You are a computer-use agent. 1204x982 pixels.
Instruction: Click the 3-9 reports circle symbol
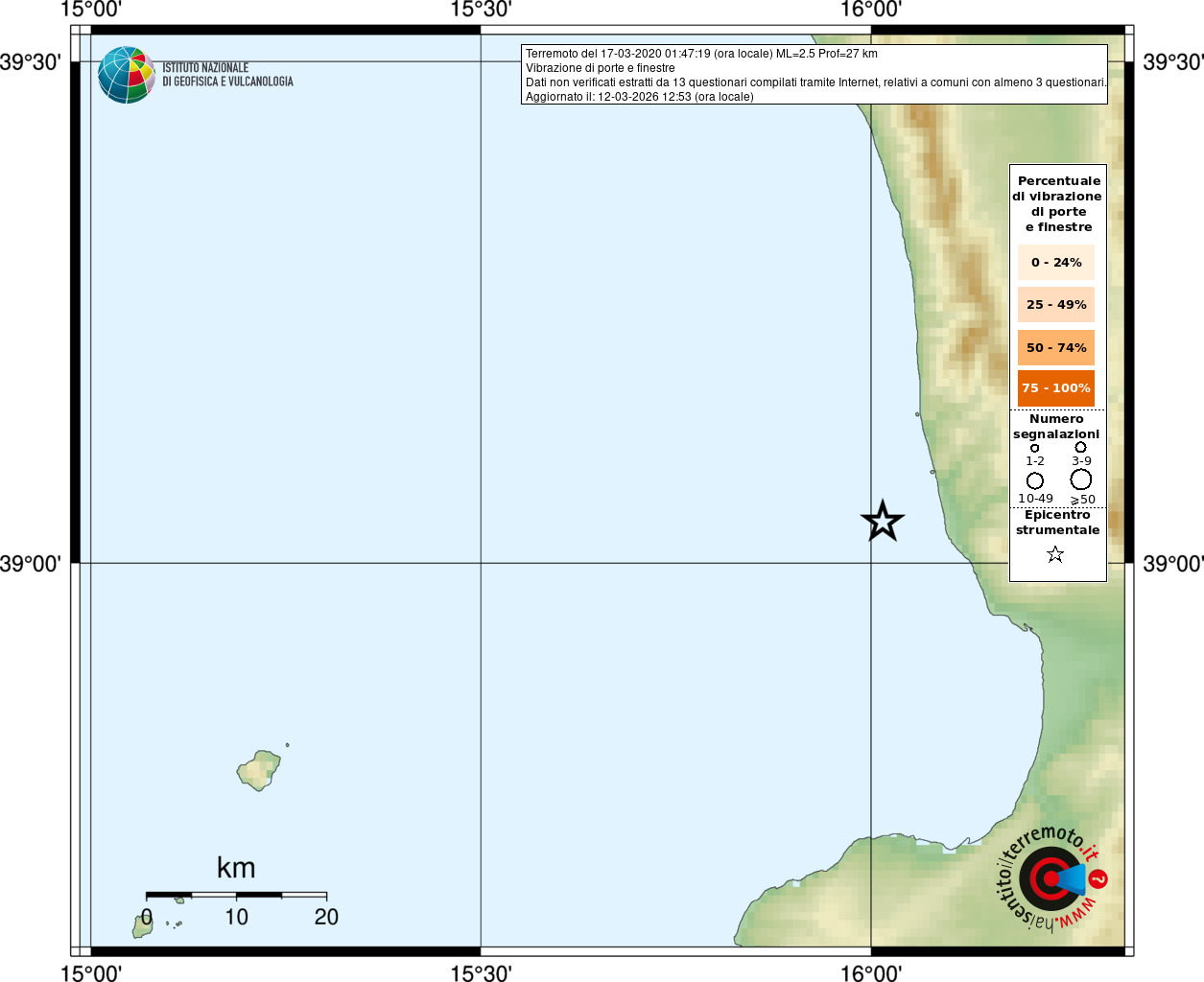tap(1080, 447)
